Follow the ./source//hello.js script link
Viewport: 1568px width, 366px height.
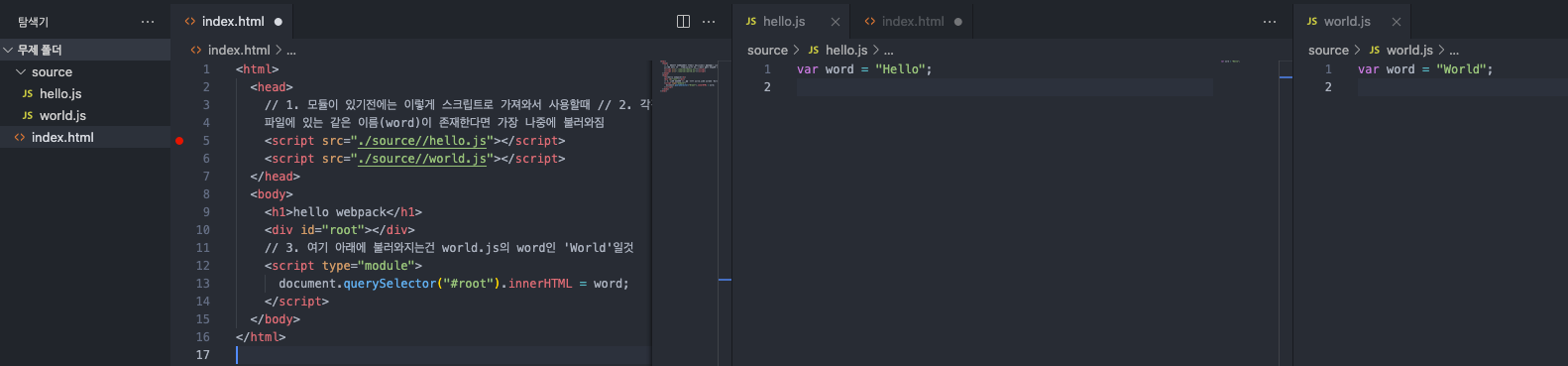click(x=425, y=141)
